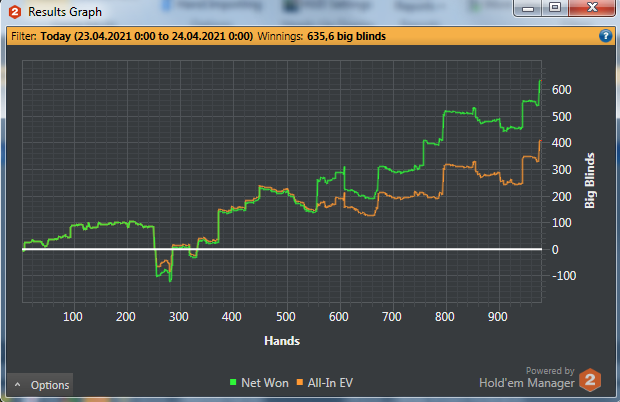Click the Net Won legend label
The width and height of the screenshot is (620, 402).
pyautogui.click(x=265, y=383)
